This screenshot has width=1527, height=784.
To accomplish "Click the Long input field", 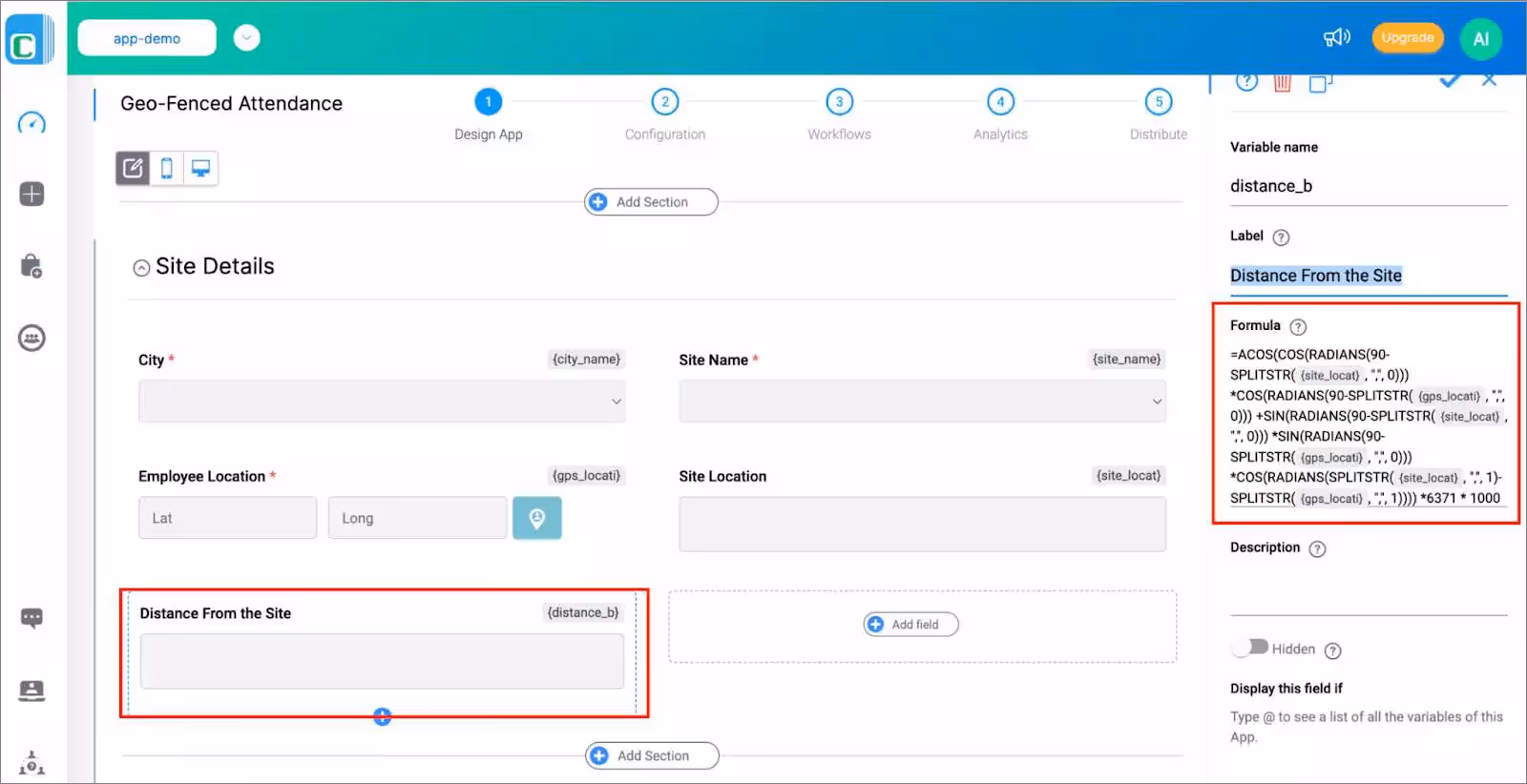I will (417, 518).
